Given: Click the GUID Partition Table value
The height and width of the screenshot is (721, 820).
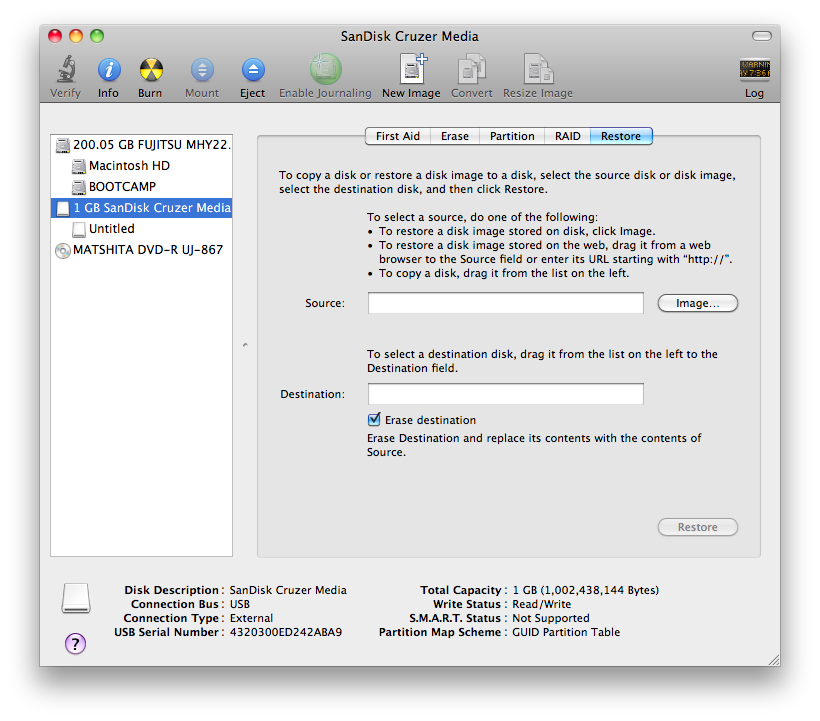Looking at the screenshot, I should 566,632.
